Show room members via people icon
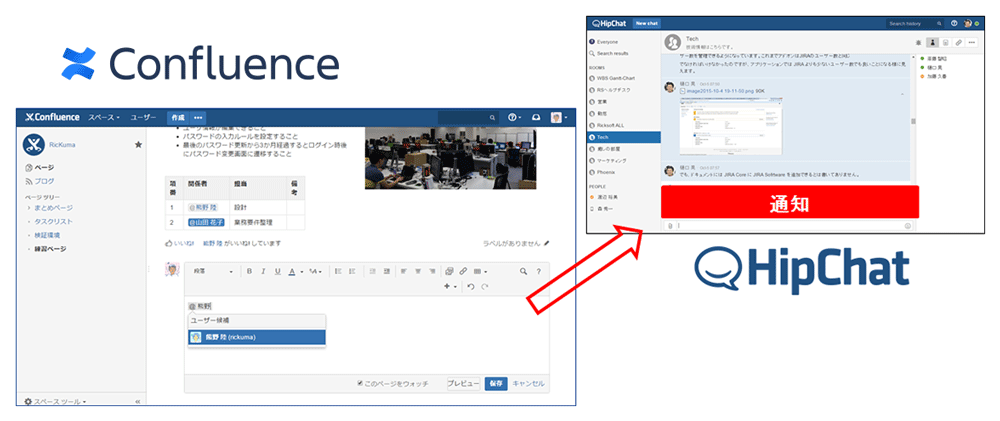Viewport: 1000px width, 421px height. pyautogui.click(x=932, y=42)
